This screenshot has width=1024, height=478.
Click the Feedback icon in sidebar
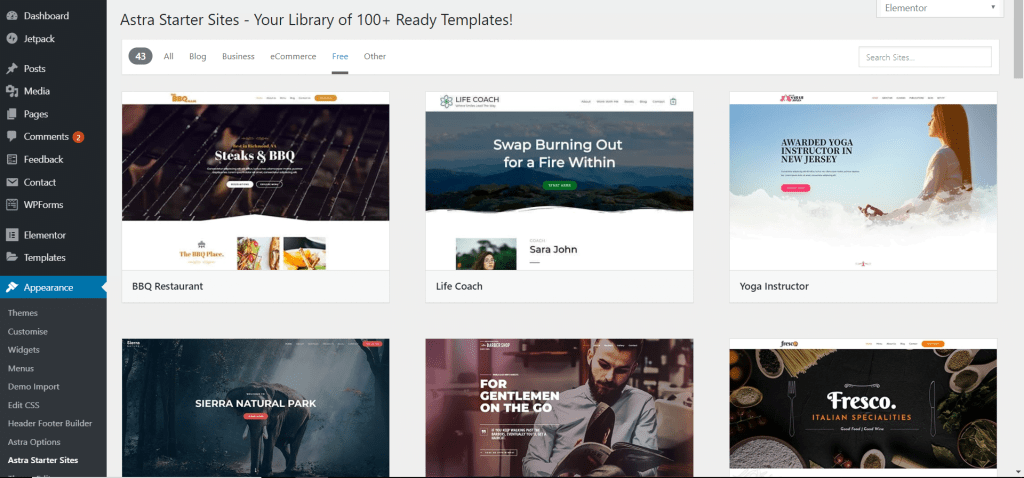(x=12, y=159)
